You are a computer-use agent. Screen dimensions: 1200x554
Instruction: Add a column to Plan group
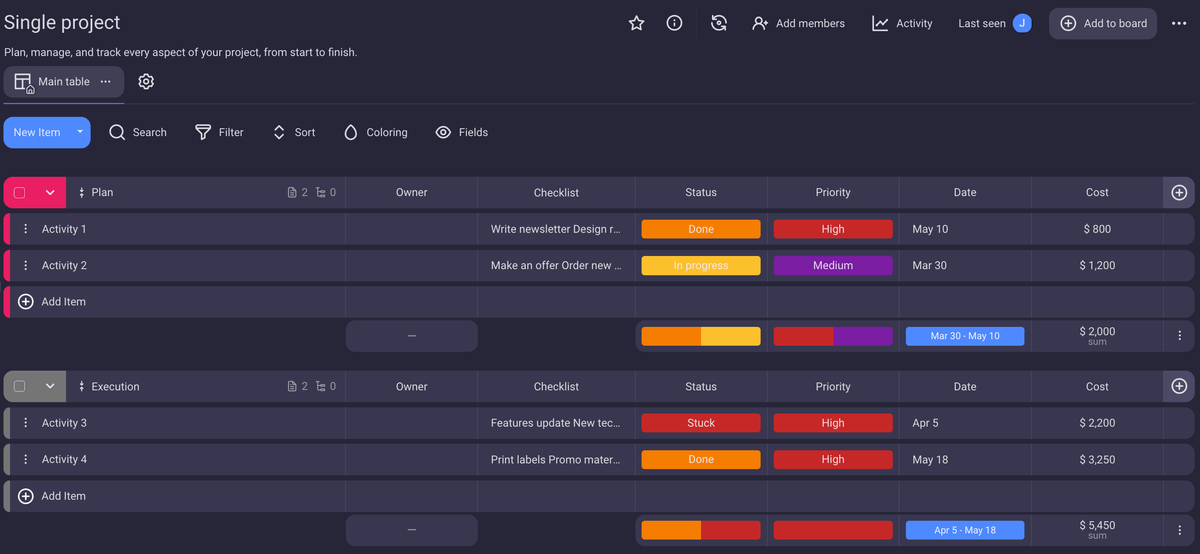coord(1179,192)
